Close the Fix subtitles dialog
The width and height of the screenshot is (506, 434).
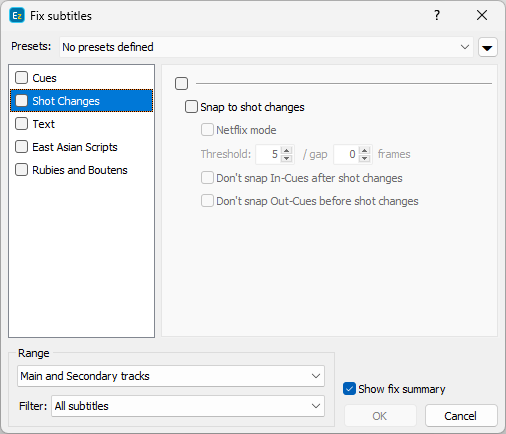point(482,15)
